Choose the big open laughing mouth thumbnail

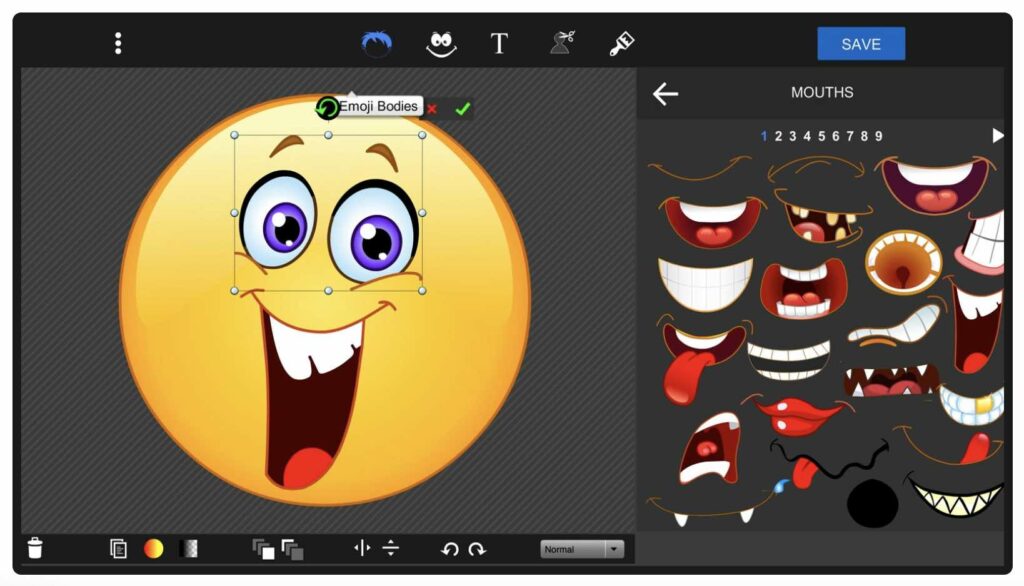point(935,184)
